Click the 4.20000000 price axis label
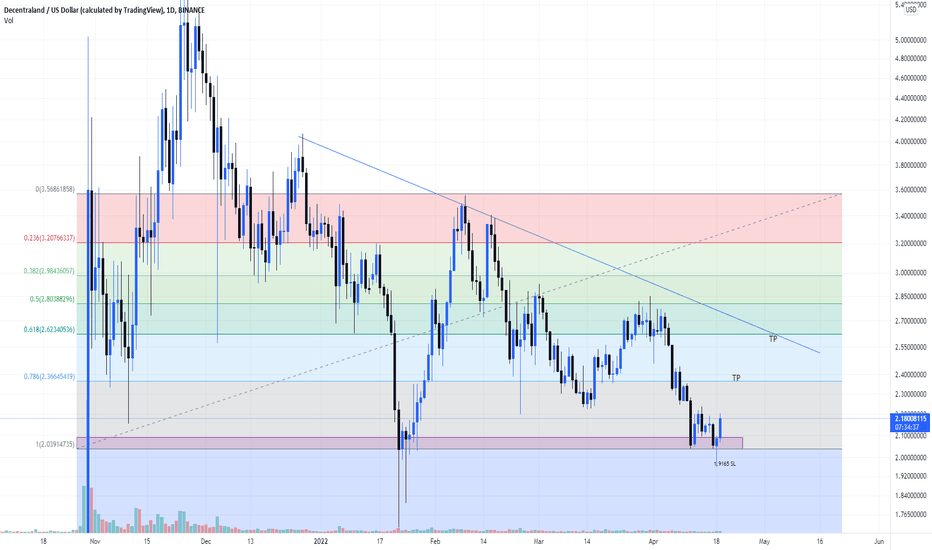 pos(909,120)
